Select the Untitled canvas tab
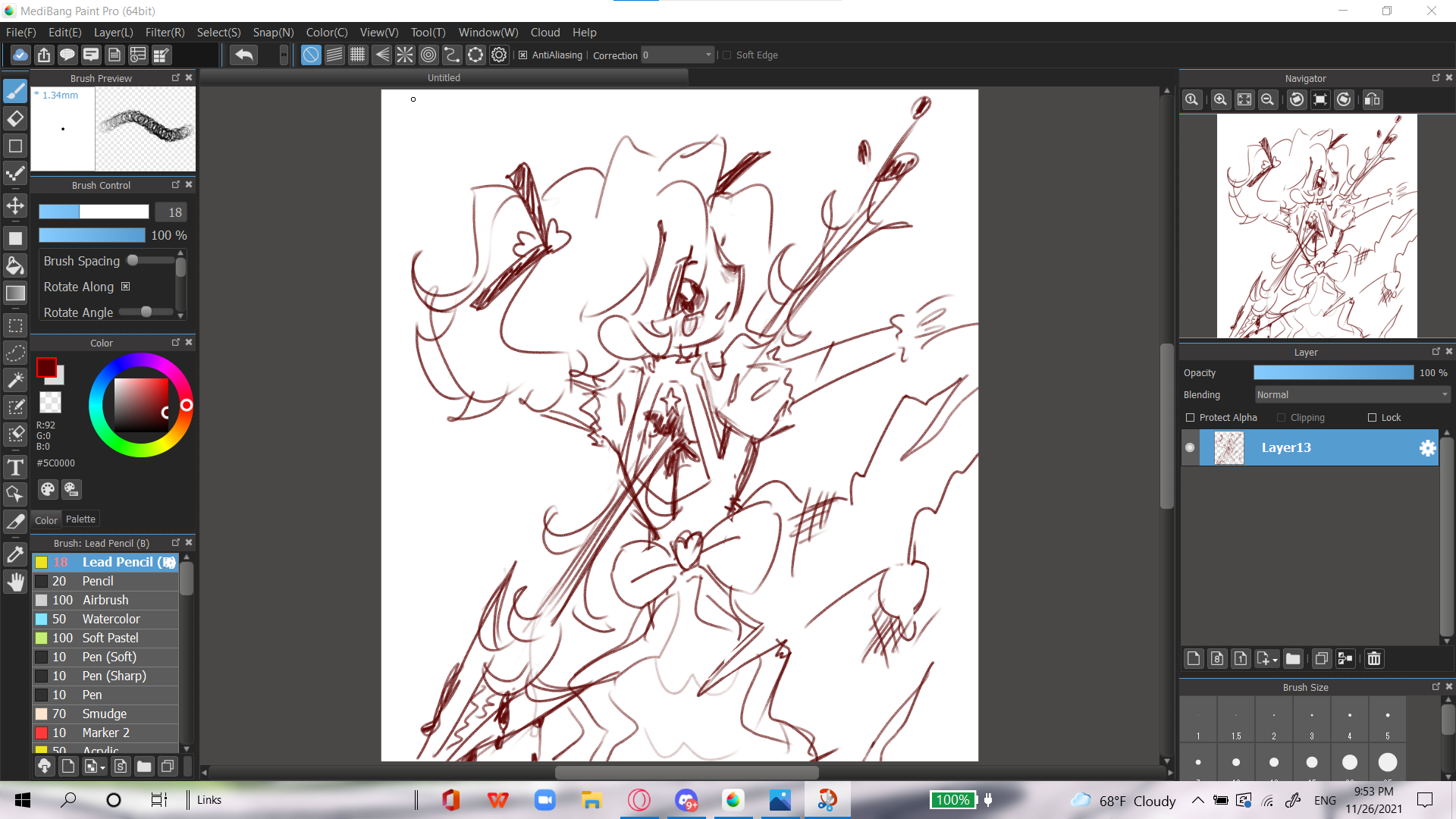The width and height of the screenshot is (1456, 819). pyautogui.click(x=444, y=77)
